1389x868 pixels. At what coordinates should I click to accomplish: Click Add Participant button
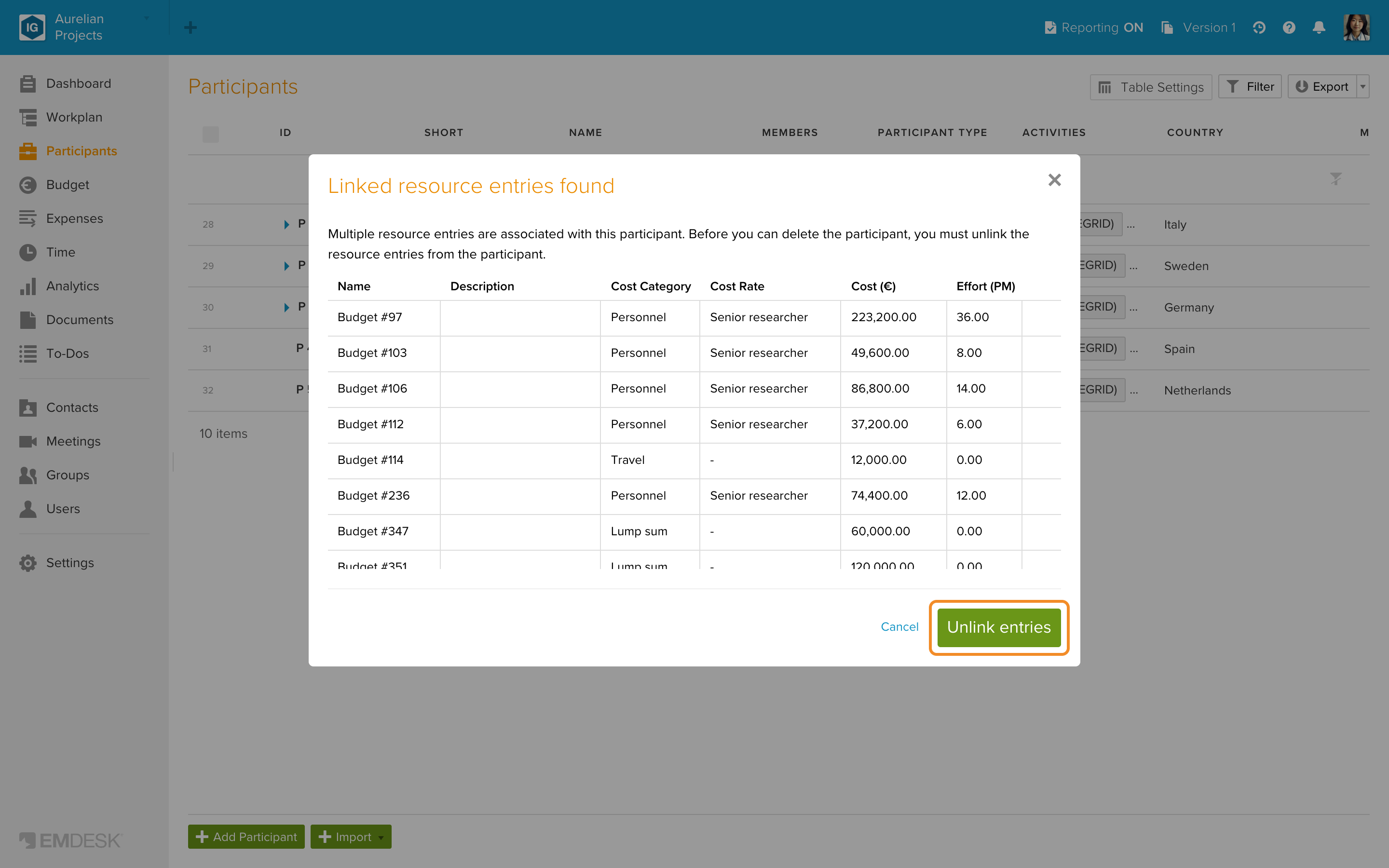click(246, 837)
